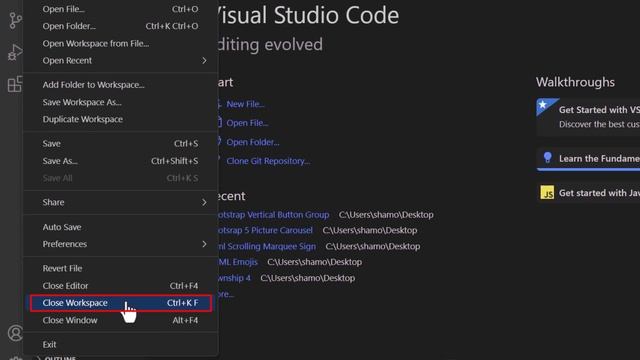Viewport: 640px width, 360px height.
Task: Choose Save As... from the menu
Action: (120, 161)
